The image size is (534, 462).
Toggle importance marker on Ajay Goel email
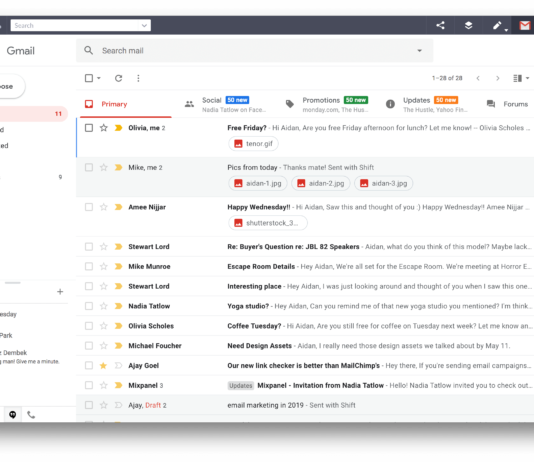click(x=118, y=366)
